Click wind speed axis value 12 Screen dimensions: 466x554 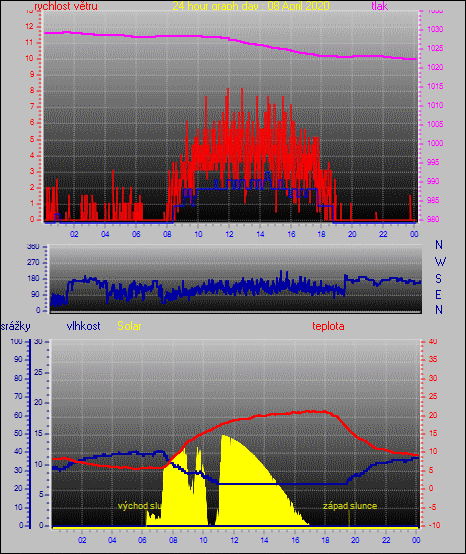(29, 26)
